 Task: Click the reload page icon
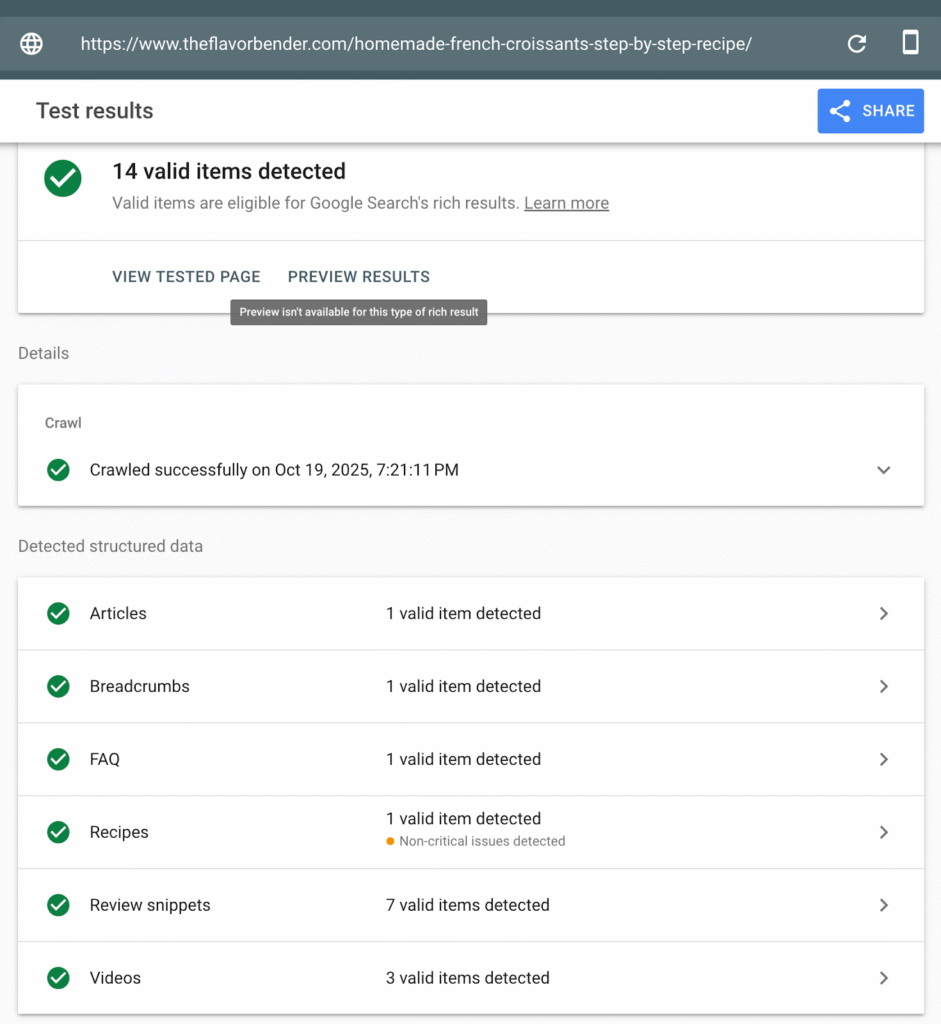[x=857, y=43]
